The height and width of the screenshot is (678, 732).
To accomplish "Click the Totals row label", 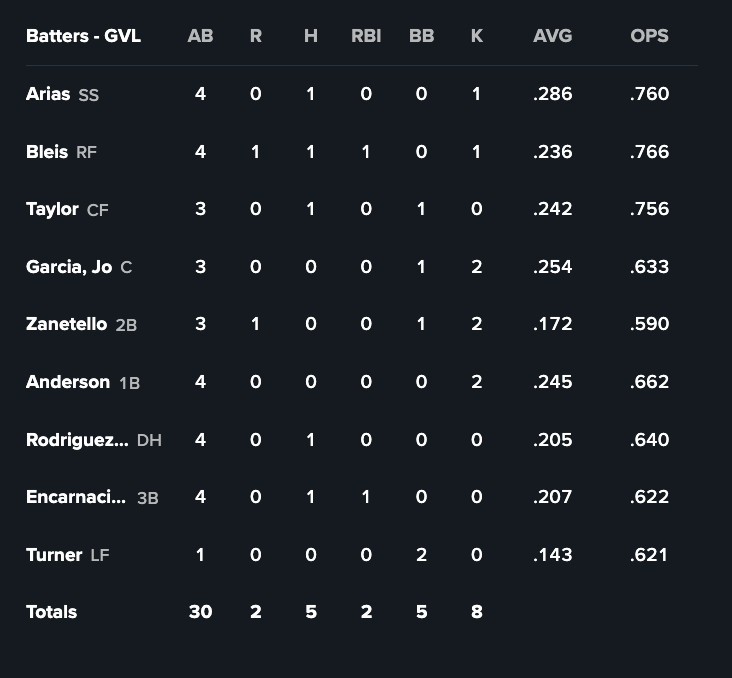I will (51, 612).
